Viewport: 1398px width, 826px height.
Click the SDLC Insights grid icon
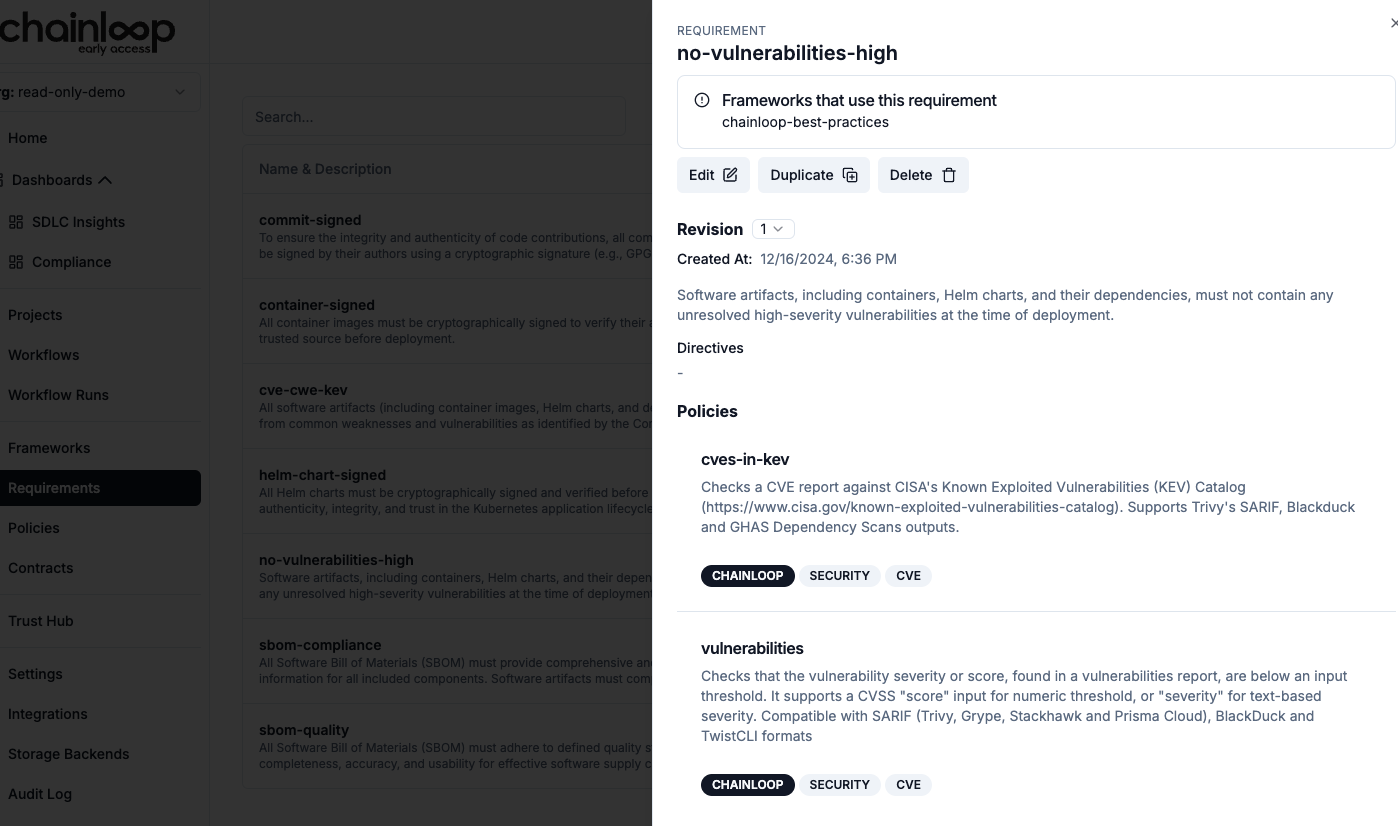[16, 222]
